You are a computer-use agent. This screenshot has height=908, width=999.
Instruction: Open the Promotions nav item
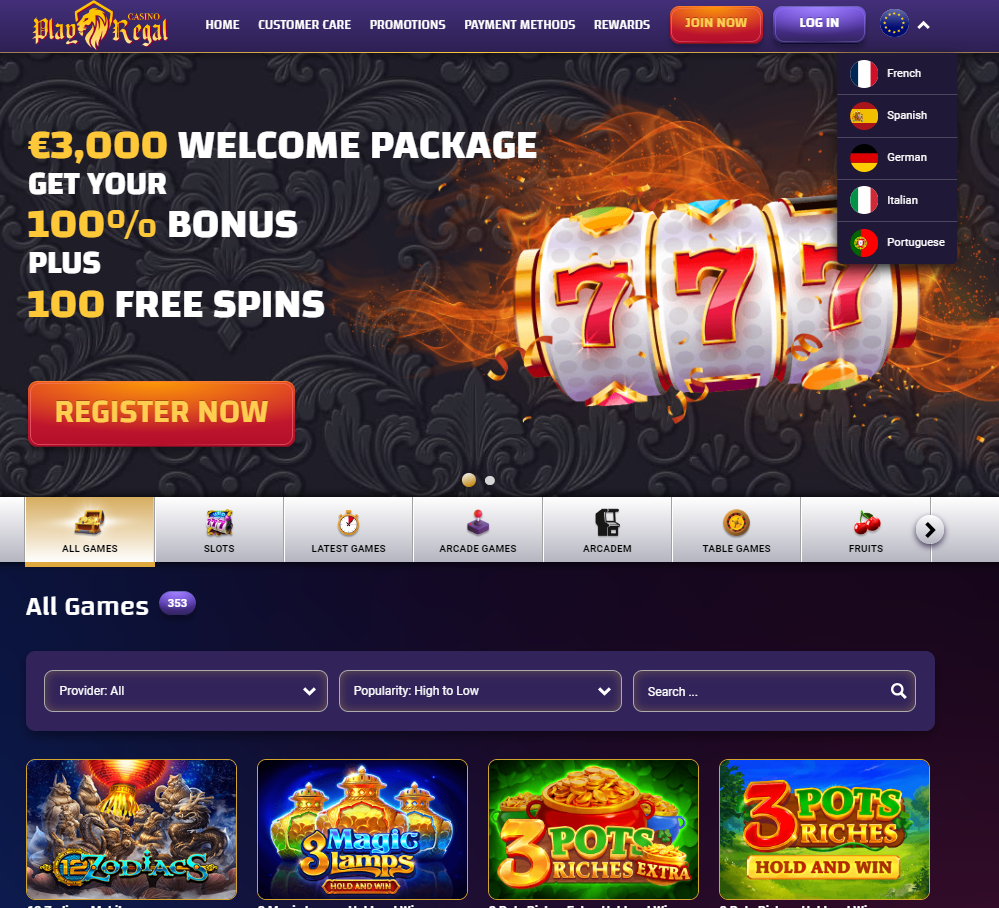(x=408, y=25)
